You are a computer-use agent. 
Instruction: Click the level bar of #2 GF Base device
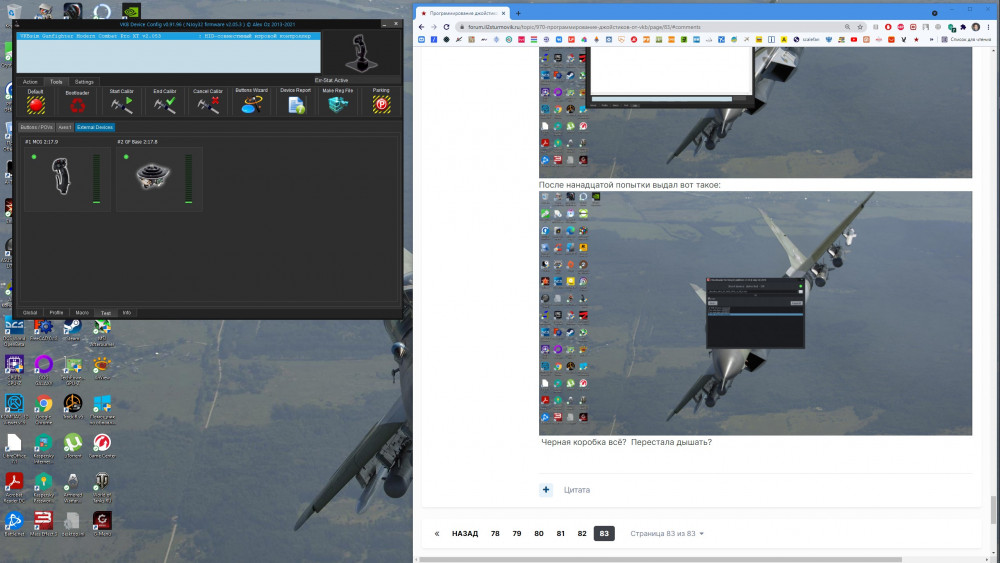pos(188,179)
